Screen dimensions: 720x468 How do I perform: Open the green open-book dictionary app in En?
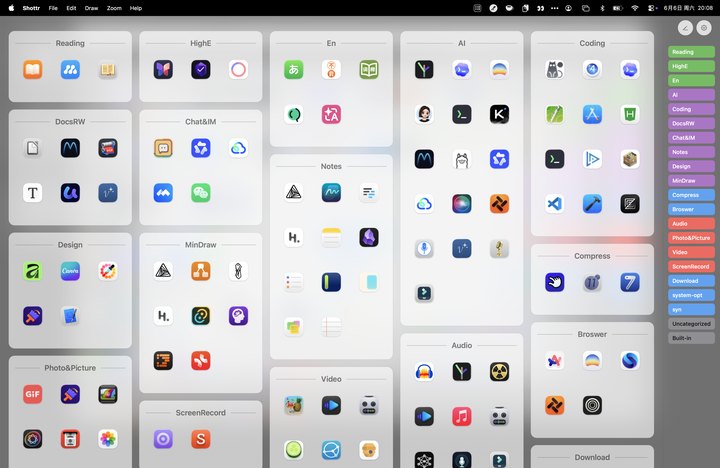(369, 69)
